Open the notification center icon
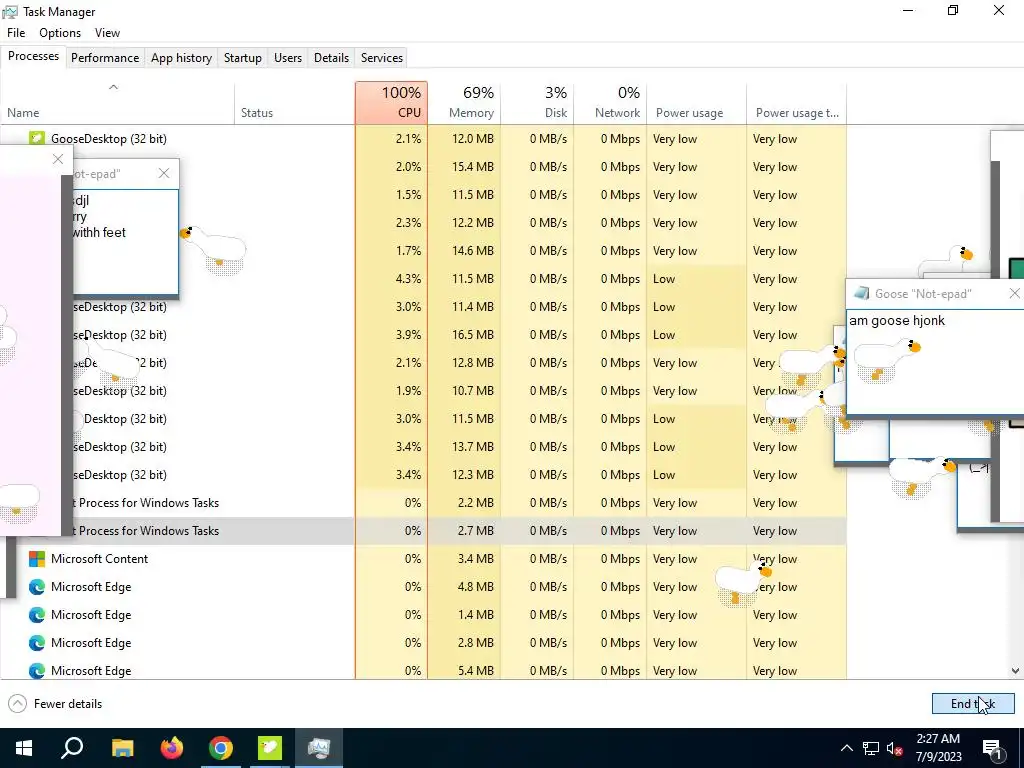The image size is (1024, 768). [992, 748]
